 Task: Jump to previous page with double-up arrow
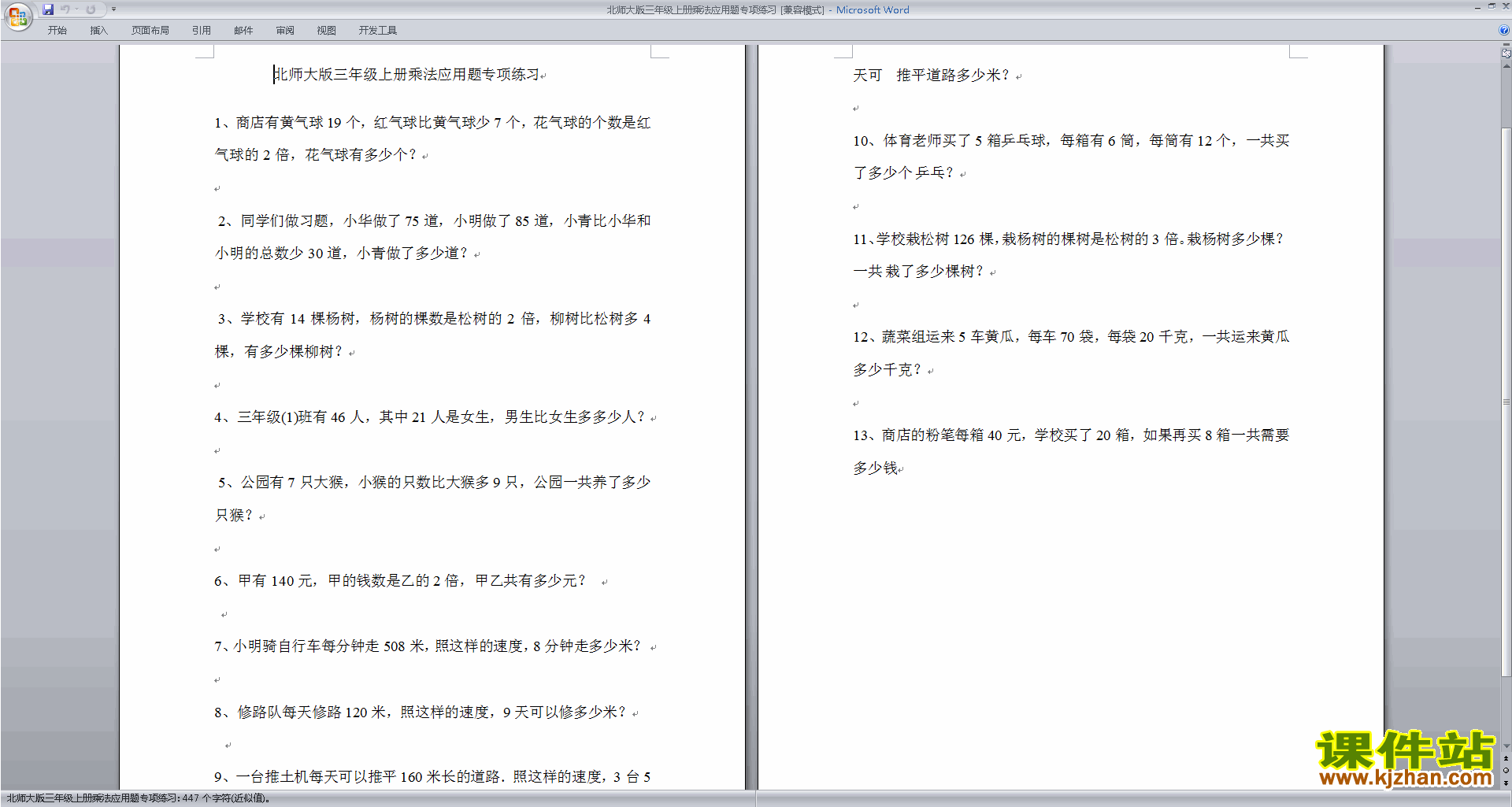[1506, 758]
